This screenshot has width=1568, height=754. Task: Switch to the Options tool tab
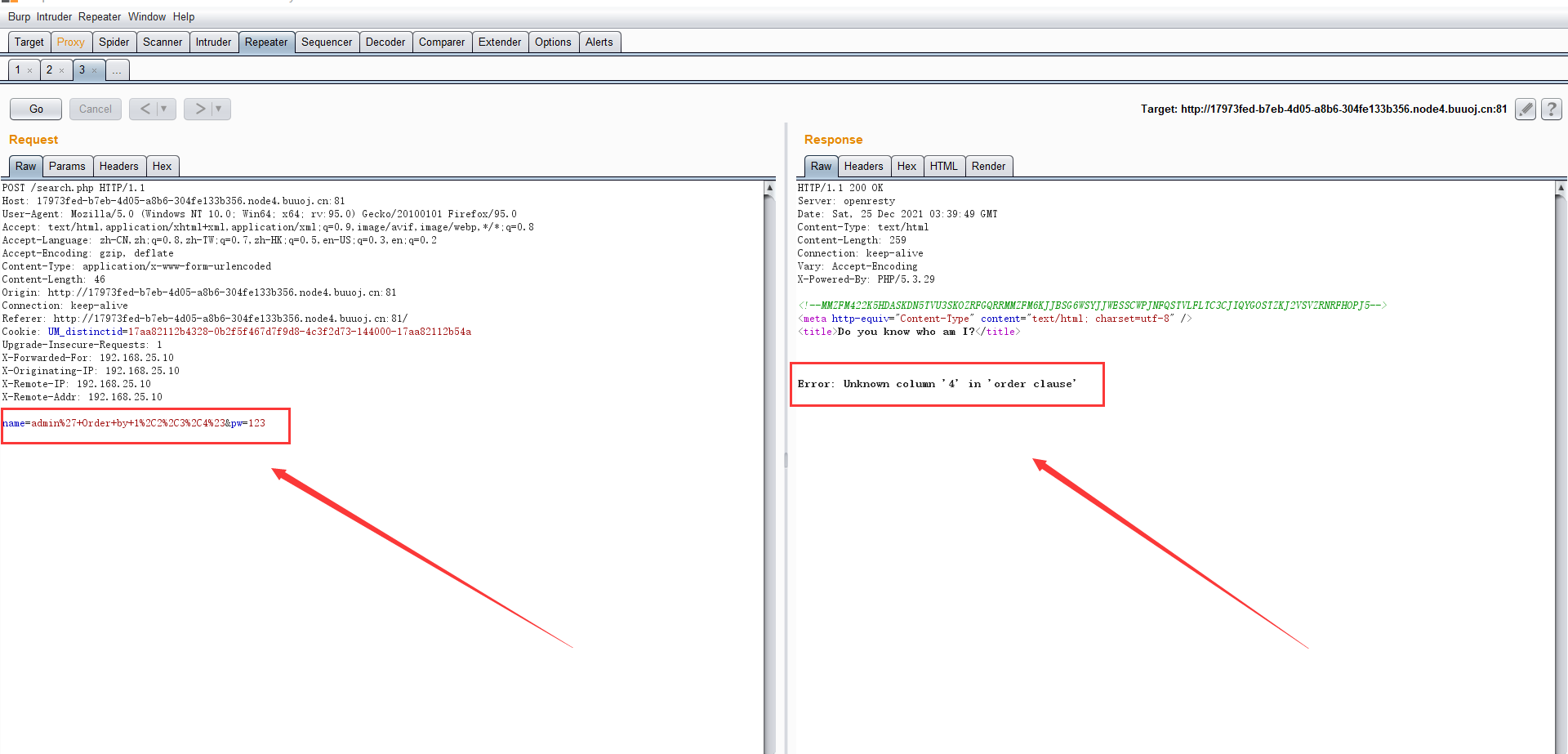[553, 42]
